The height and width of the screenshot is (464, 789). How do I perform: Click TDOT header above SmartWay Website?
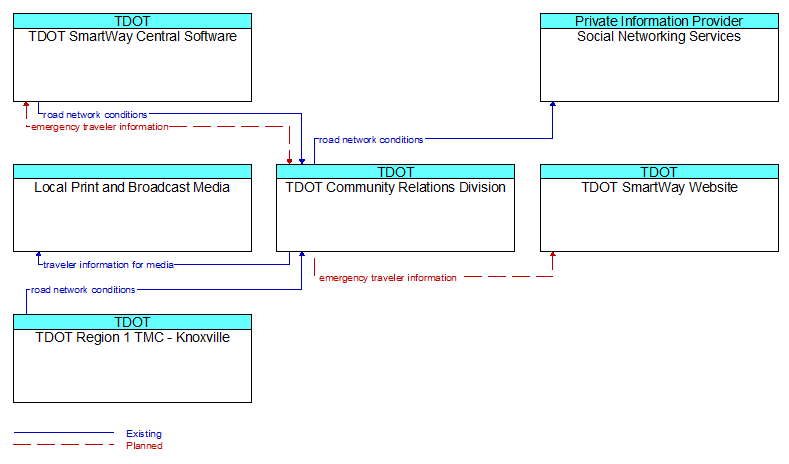point(659,172)
